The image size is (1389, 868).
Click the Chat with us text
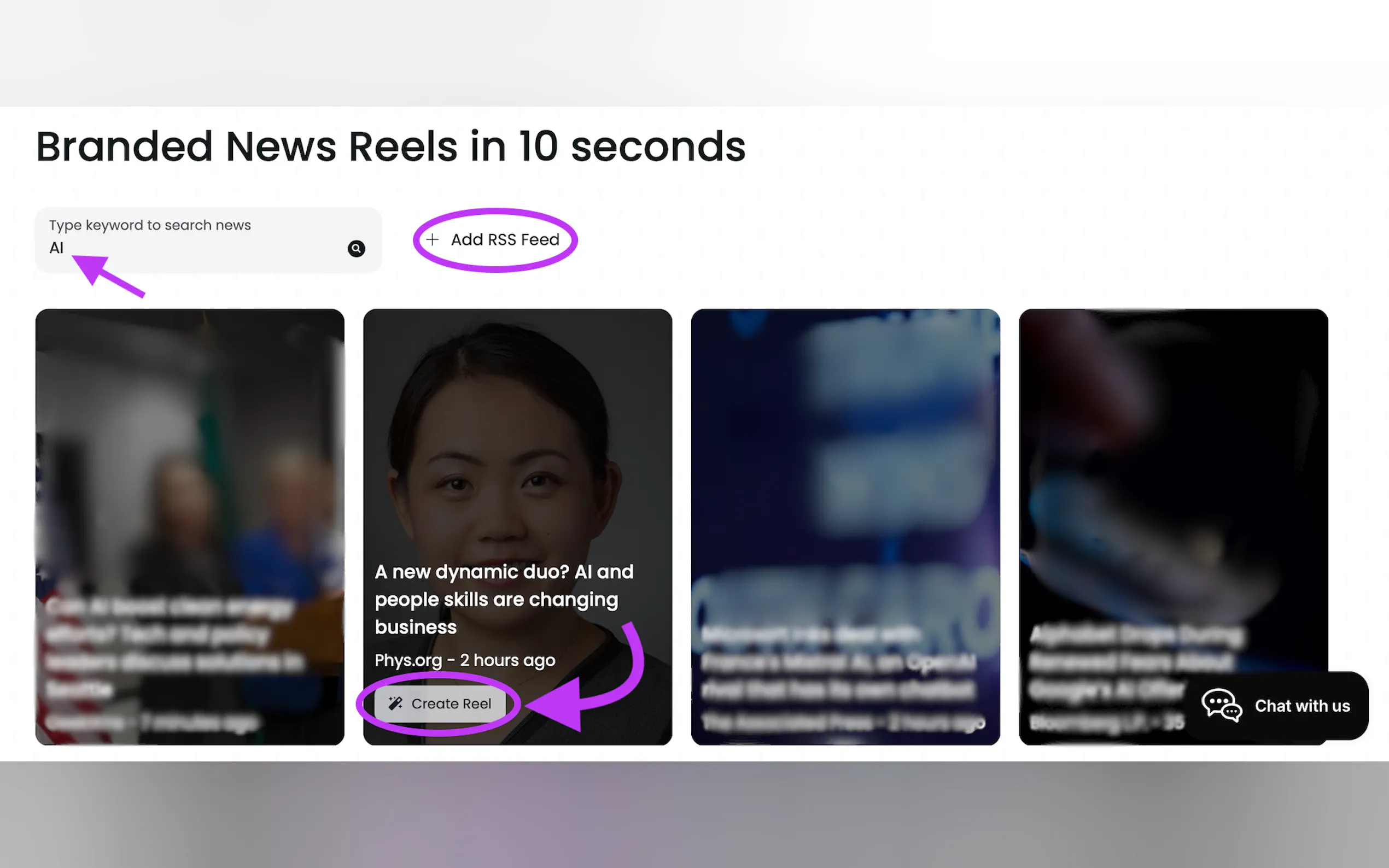pyautogui.click(x=1302, y=706)
